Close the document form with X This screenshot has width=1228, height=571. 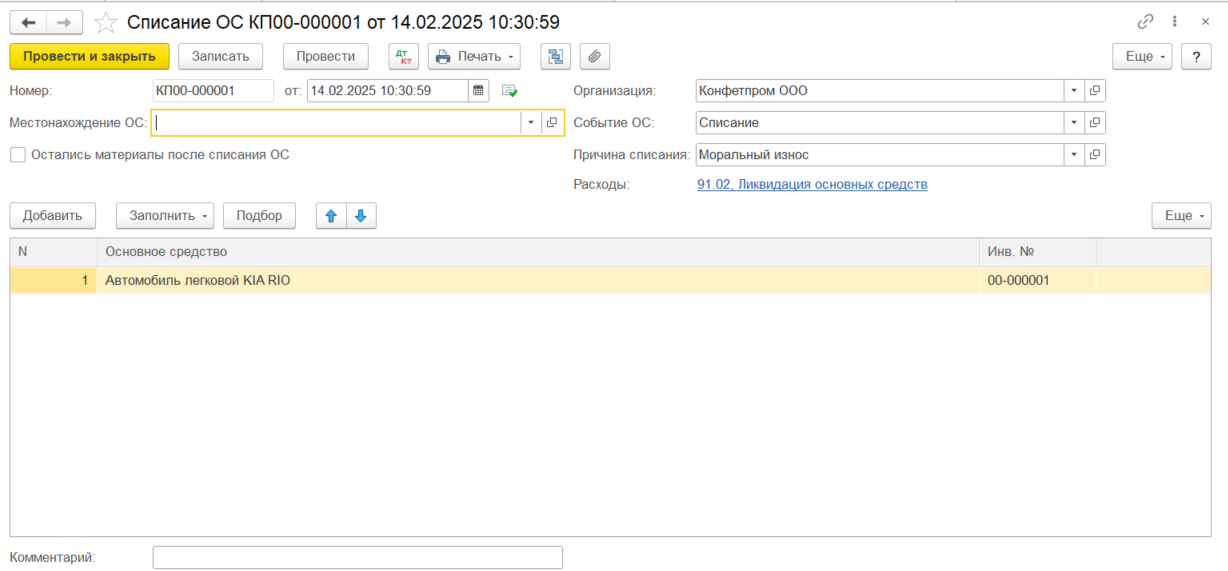point(1205,22)
